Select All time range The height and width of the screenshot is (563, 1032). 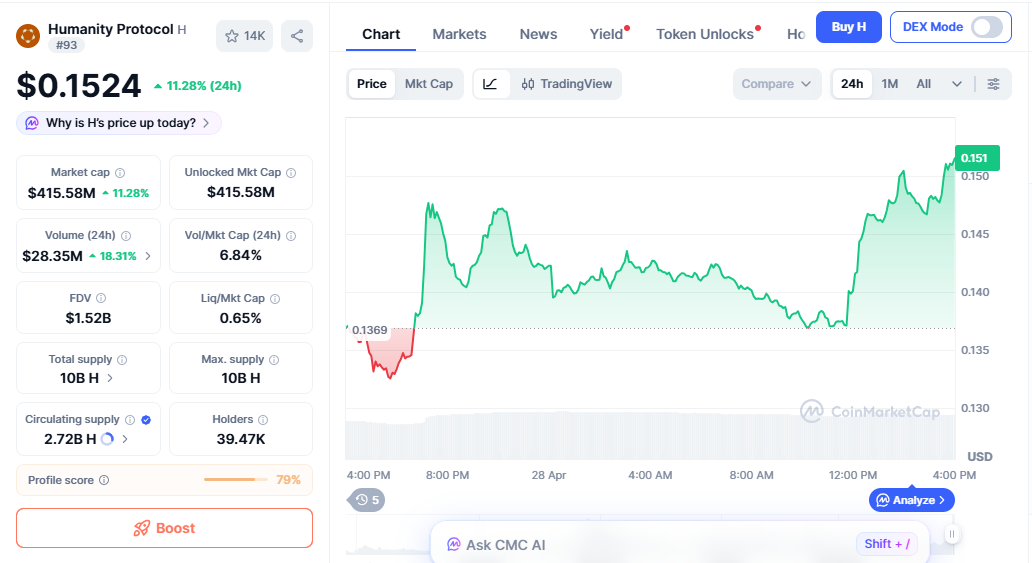(x=923, y=84)
